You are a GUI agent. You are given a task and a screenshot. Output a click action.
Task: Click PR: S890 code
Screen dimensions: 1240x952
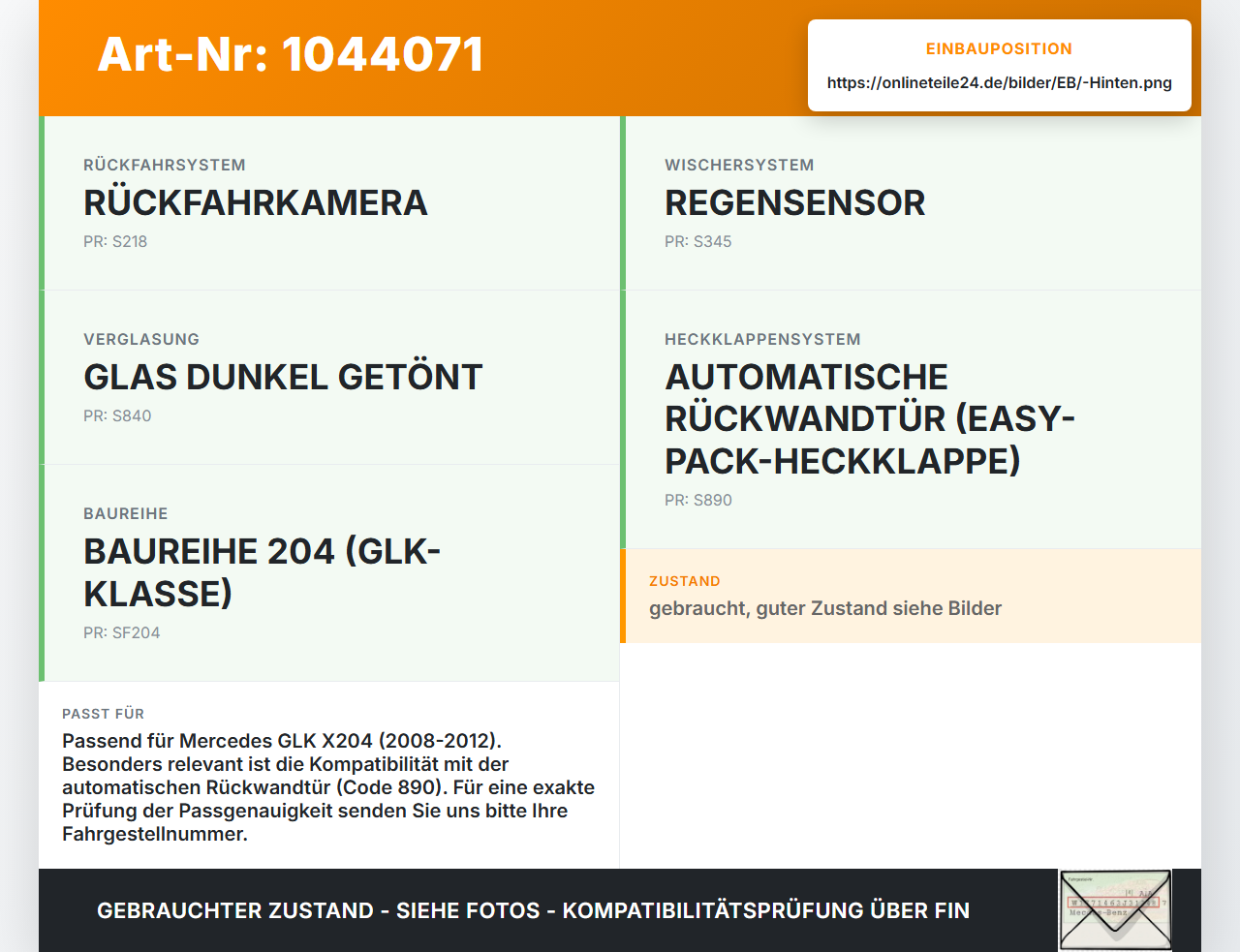tap(697, 500)
